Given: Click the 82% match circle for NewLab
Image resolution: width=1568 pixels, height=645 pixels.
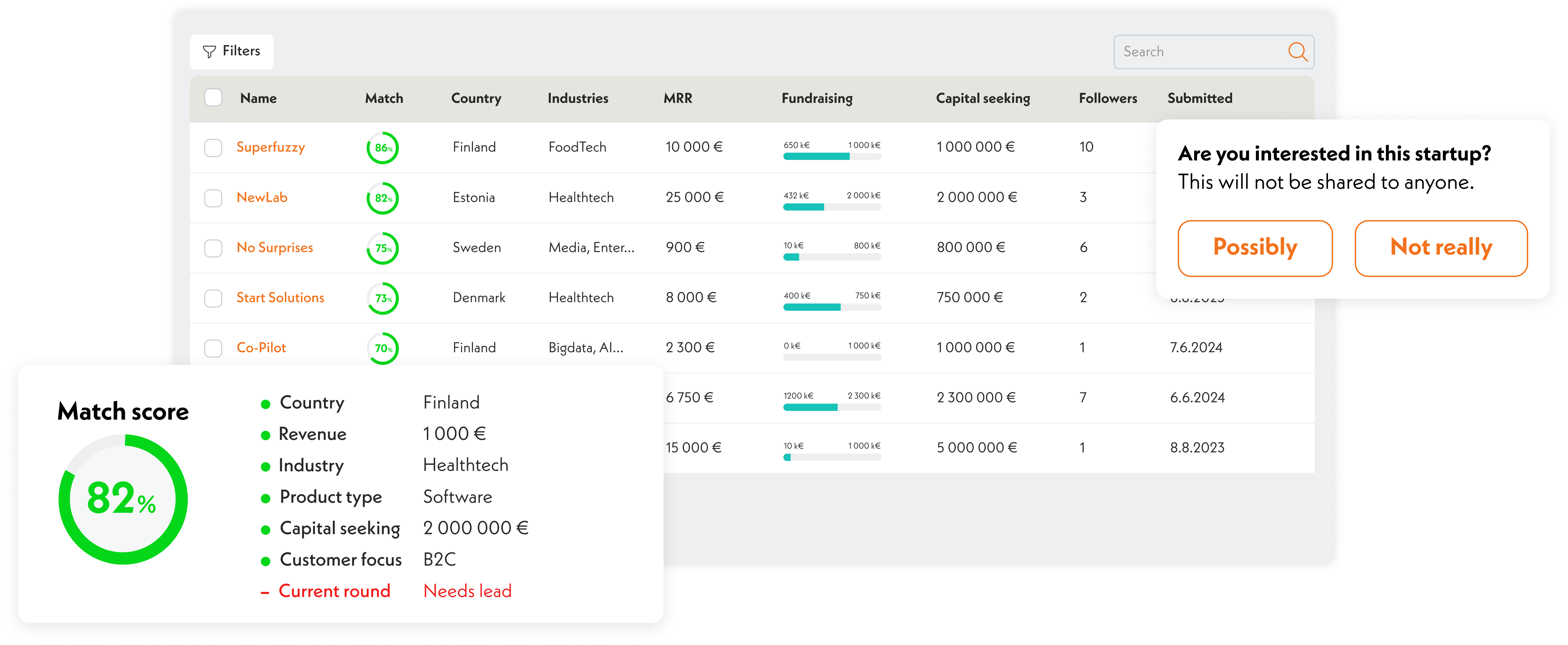Looking at the screenshot, I should click(x=383, y=198).
